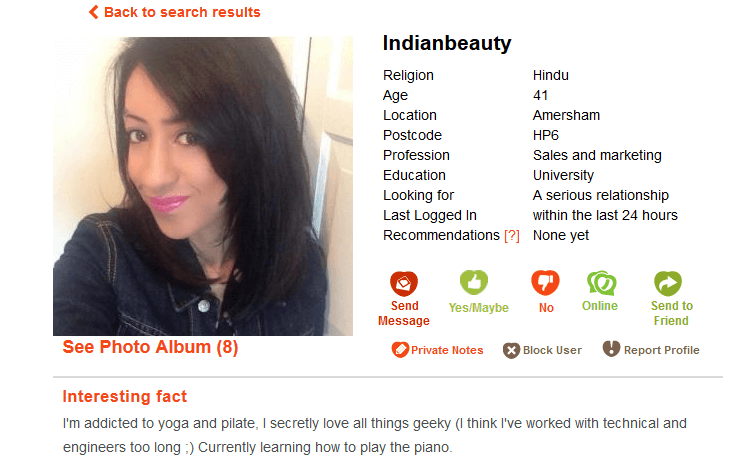This screenshot has height=462, width=740.
Task: Click the Report Profile exclamation icon
Action: tap(611, 349)
